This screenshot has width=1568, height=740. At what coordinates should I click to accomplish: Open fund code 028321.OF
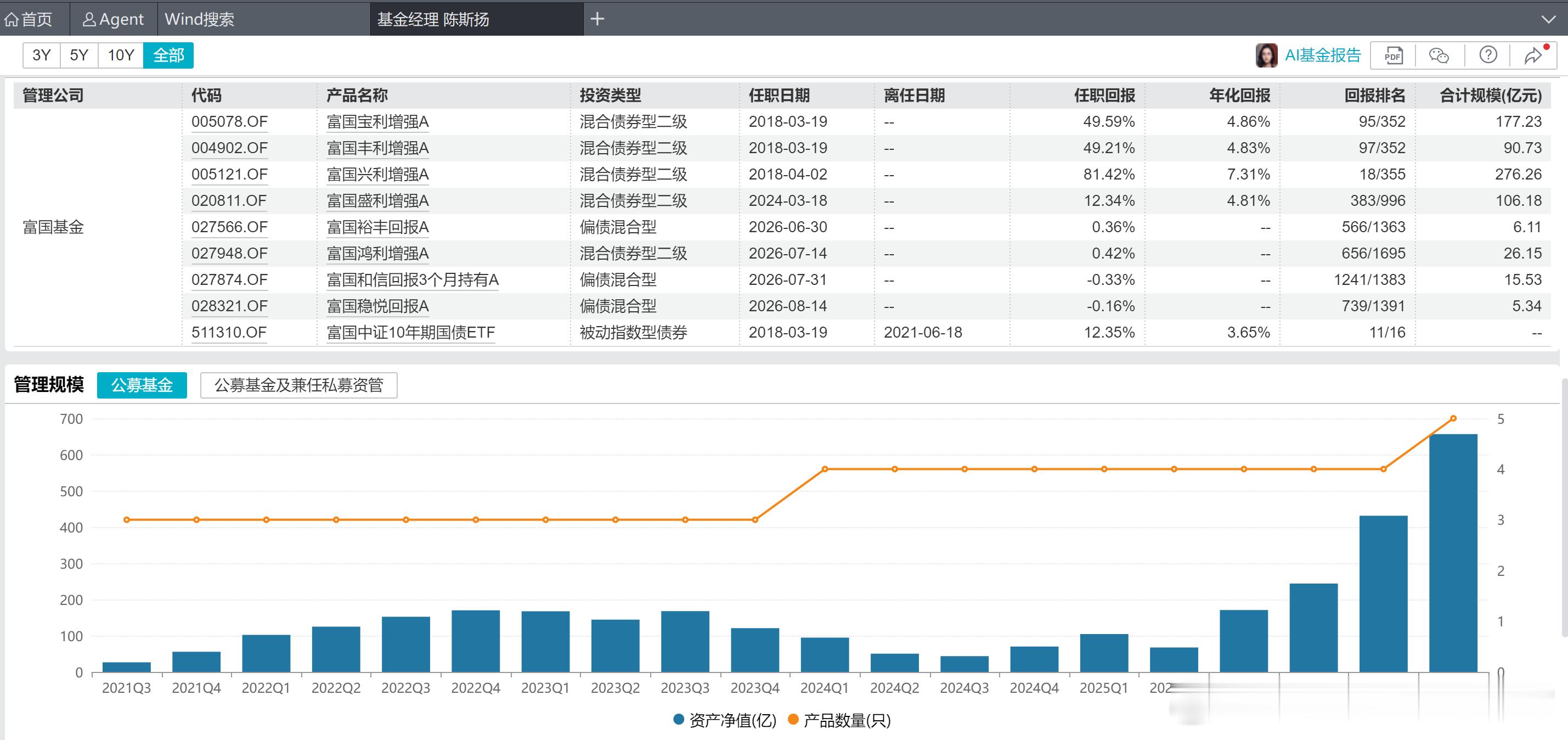click(229, 306)
